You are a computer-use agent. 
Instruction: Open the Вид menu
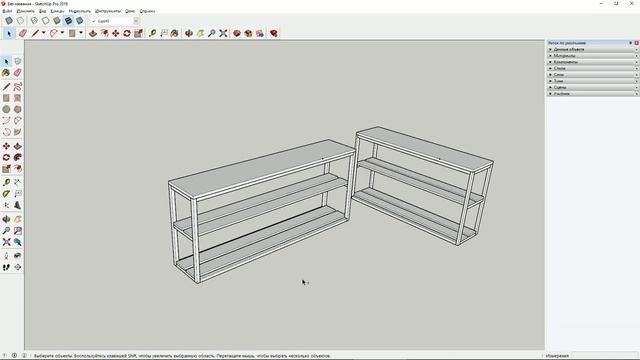coord(42,11)
